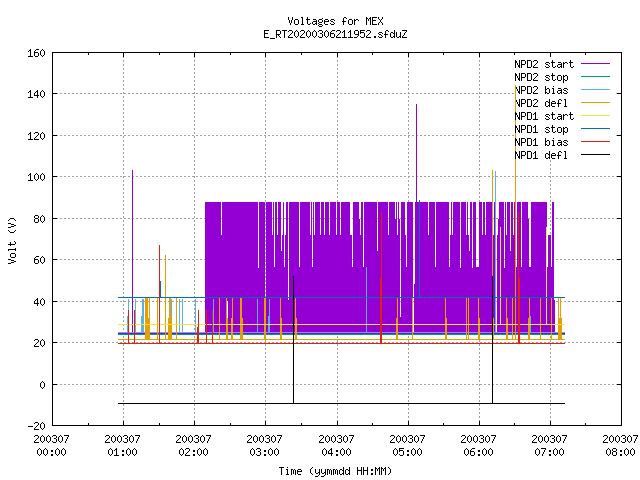Image resolution: width=640 pixels, height=480 pixels.
Task: Click the 200307 00:00 time tick label
Action: click(51, 446)
